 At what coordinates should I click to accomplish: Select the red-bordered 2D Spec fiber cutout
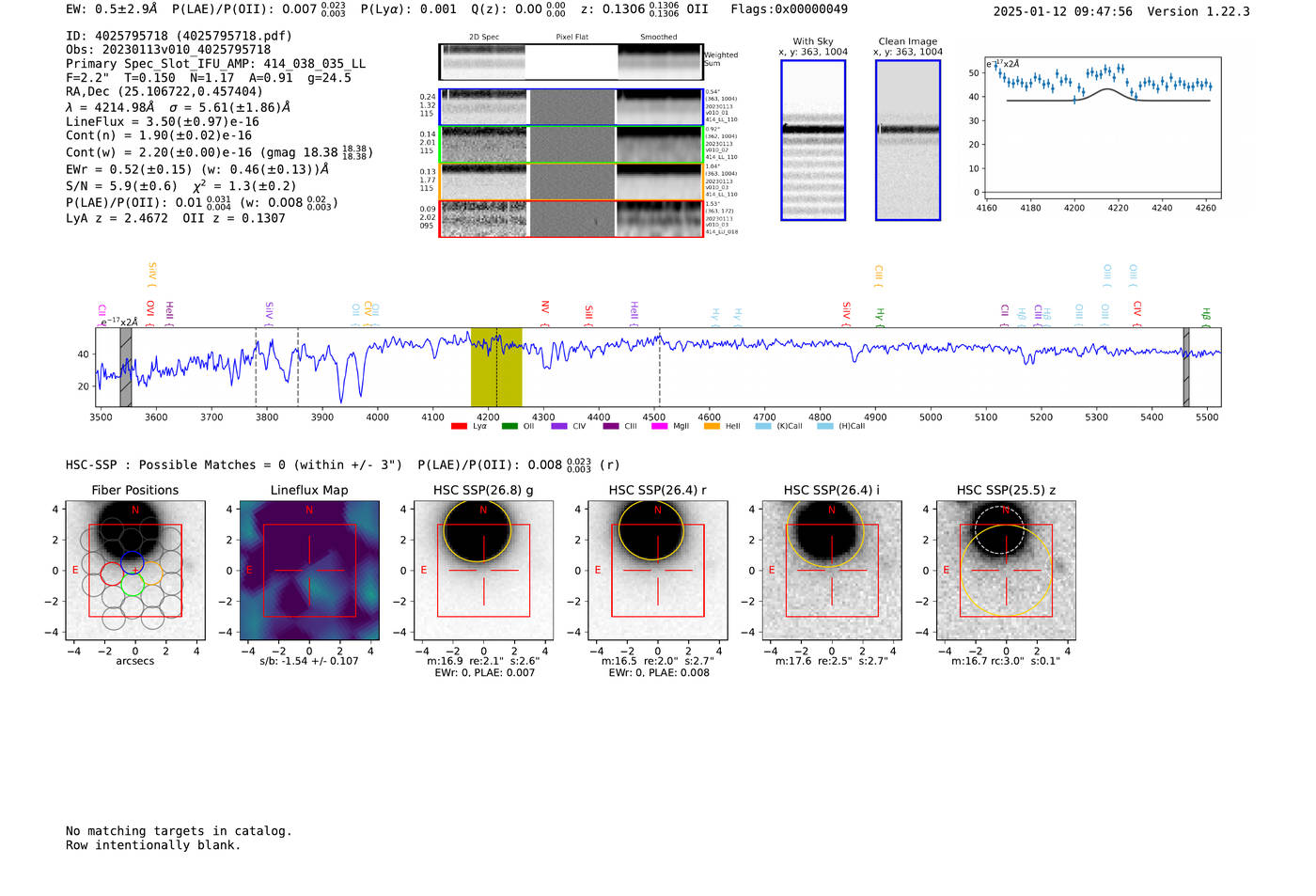483,219
